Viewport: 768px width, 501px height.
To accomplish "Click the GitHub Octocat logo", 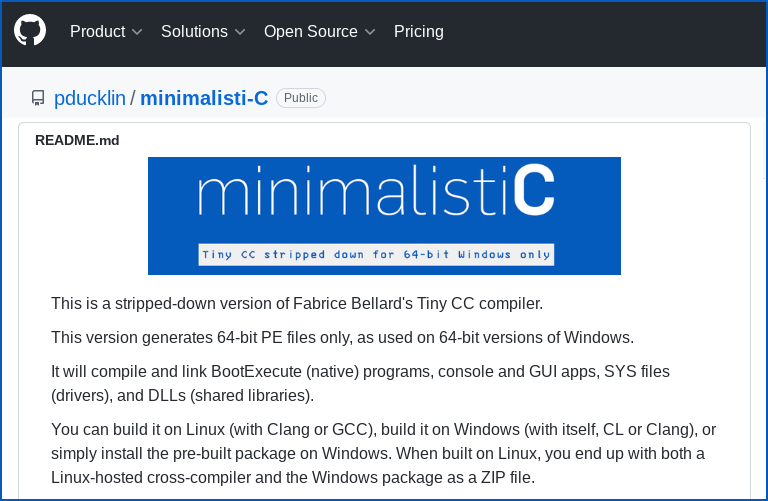I will pos(30,31).
